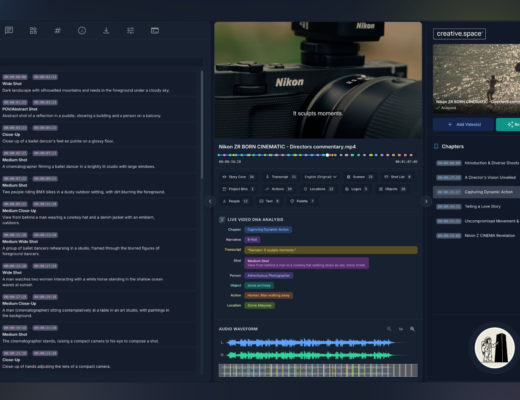The image size is (520, 400).
Task: Select the Medium Wide Shot ballet rehearsal entry
Action: (x=99, y=244)
